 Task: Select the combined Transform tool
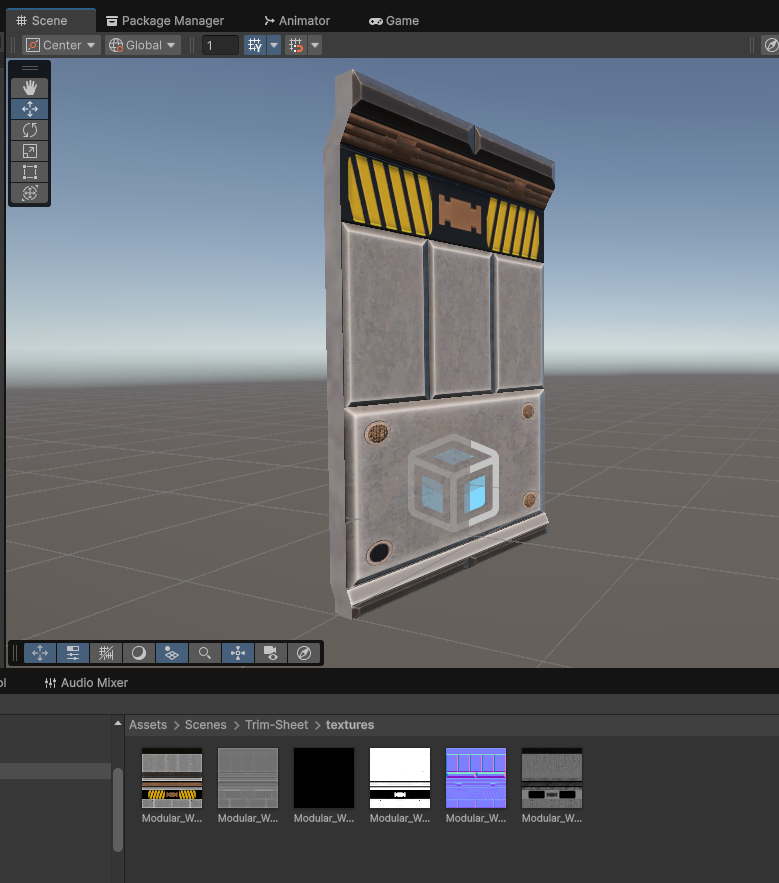click(30, 193)
